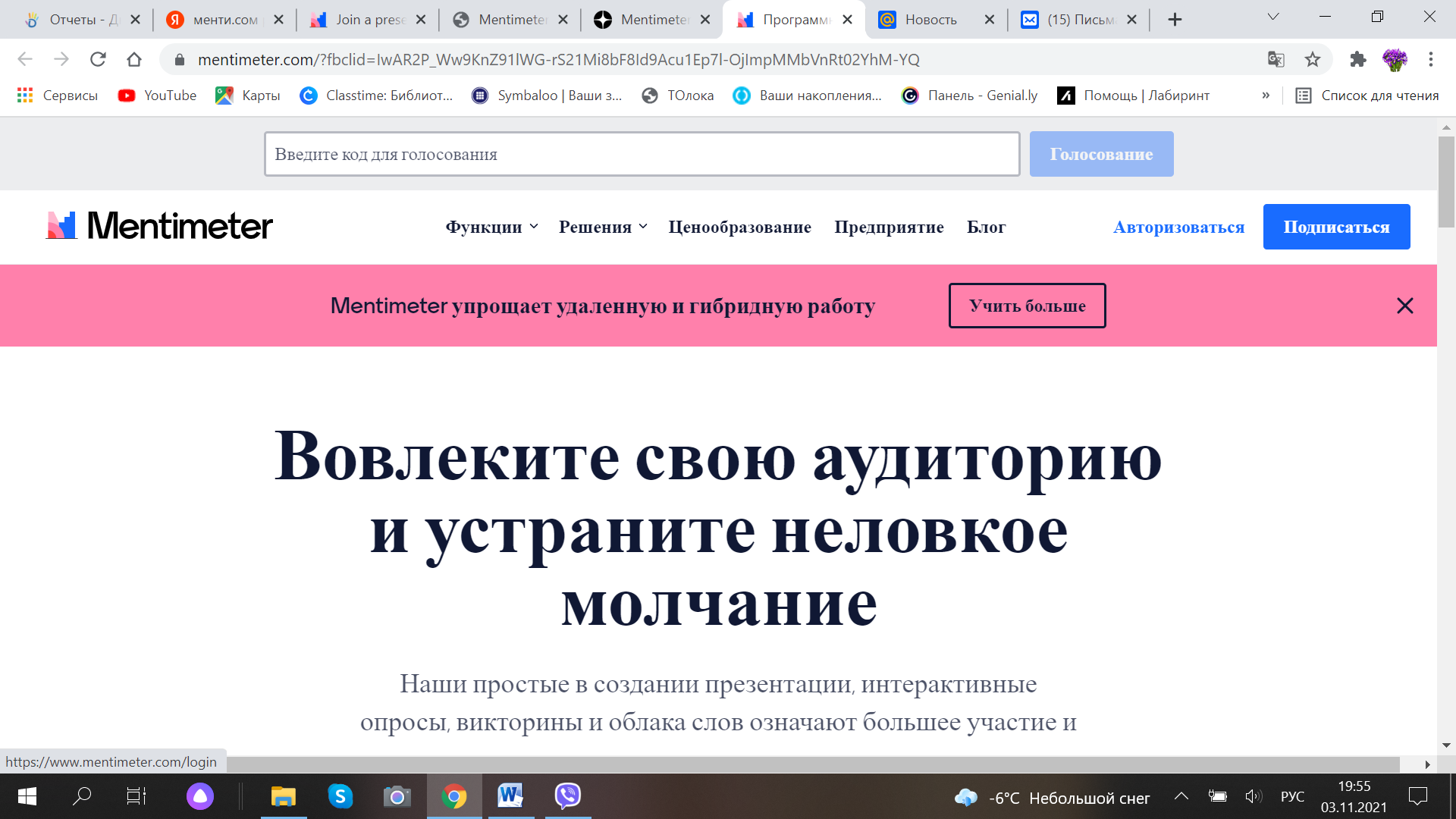This screenshot has width=1456, height=819.
Task: Click the Авторизоваться login link
Action: (x=1178, y=227)
